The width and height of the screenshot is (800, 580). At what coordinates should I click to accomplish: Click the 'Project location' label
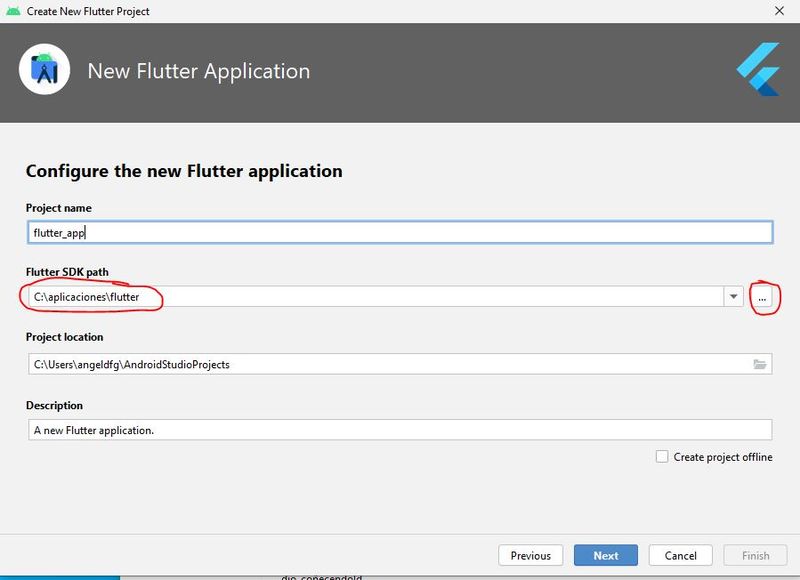pos(65,337)
